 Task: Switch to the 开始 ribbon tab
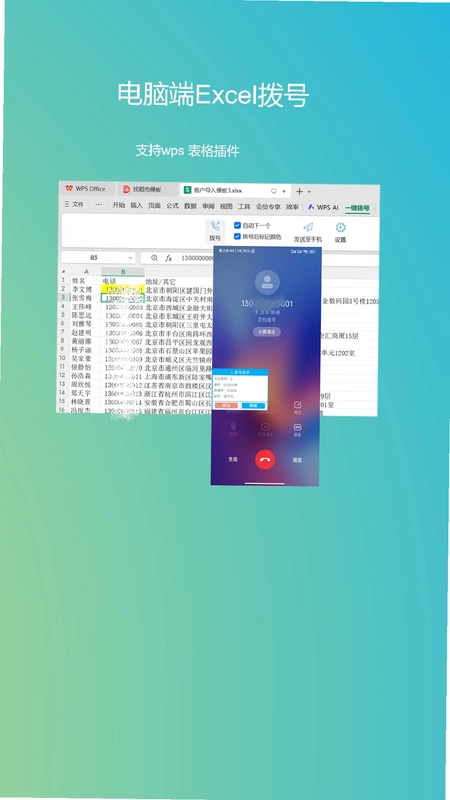coord(118,206)
